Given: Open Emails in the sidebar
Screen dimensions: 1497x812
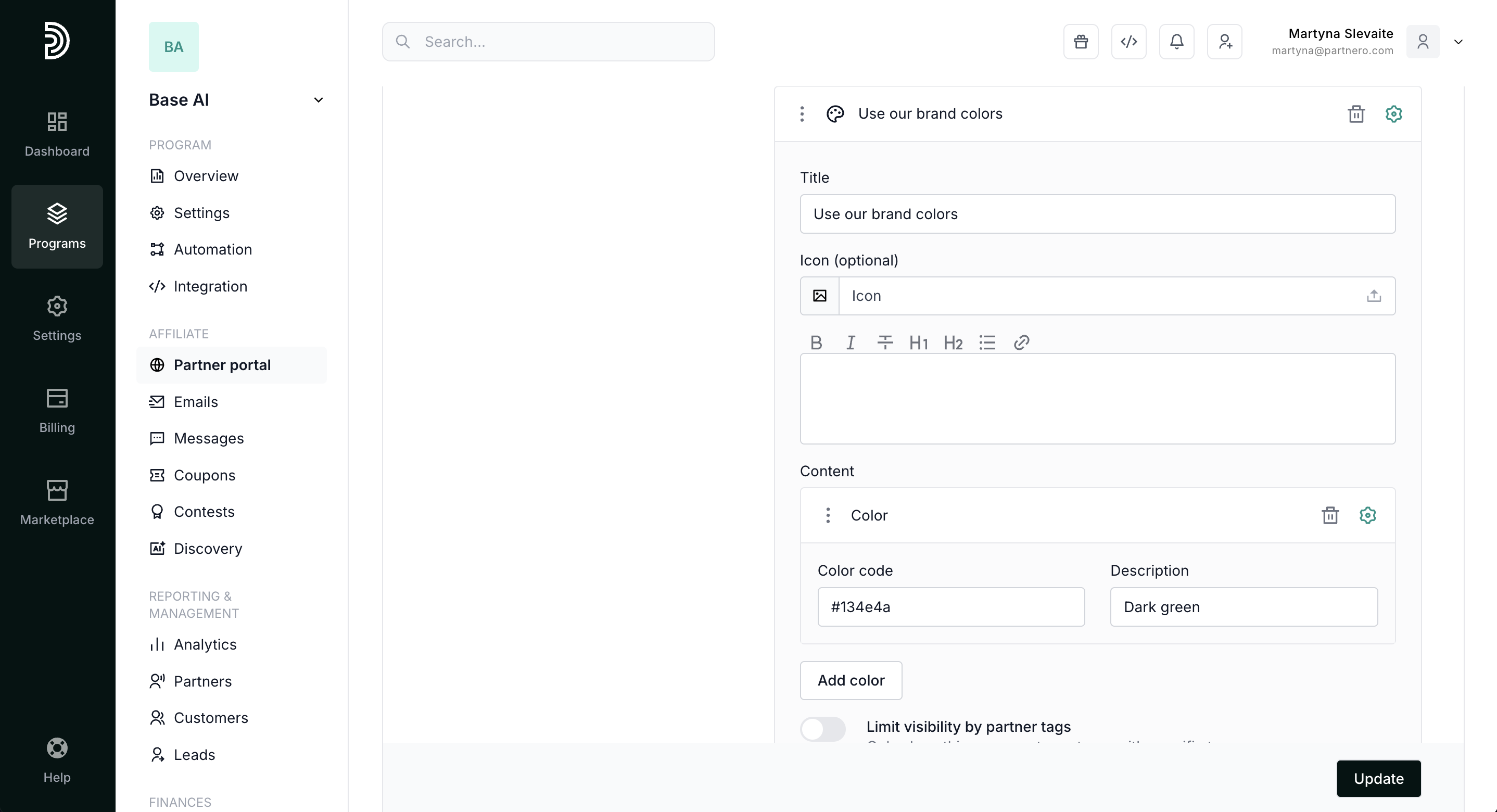Looking at the screenshot, I should [195, 402].
